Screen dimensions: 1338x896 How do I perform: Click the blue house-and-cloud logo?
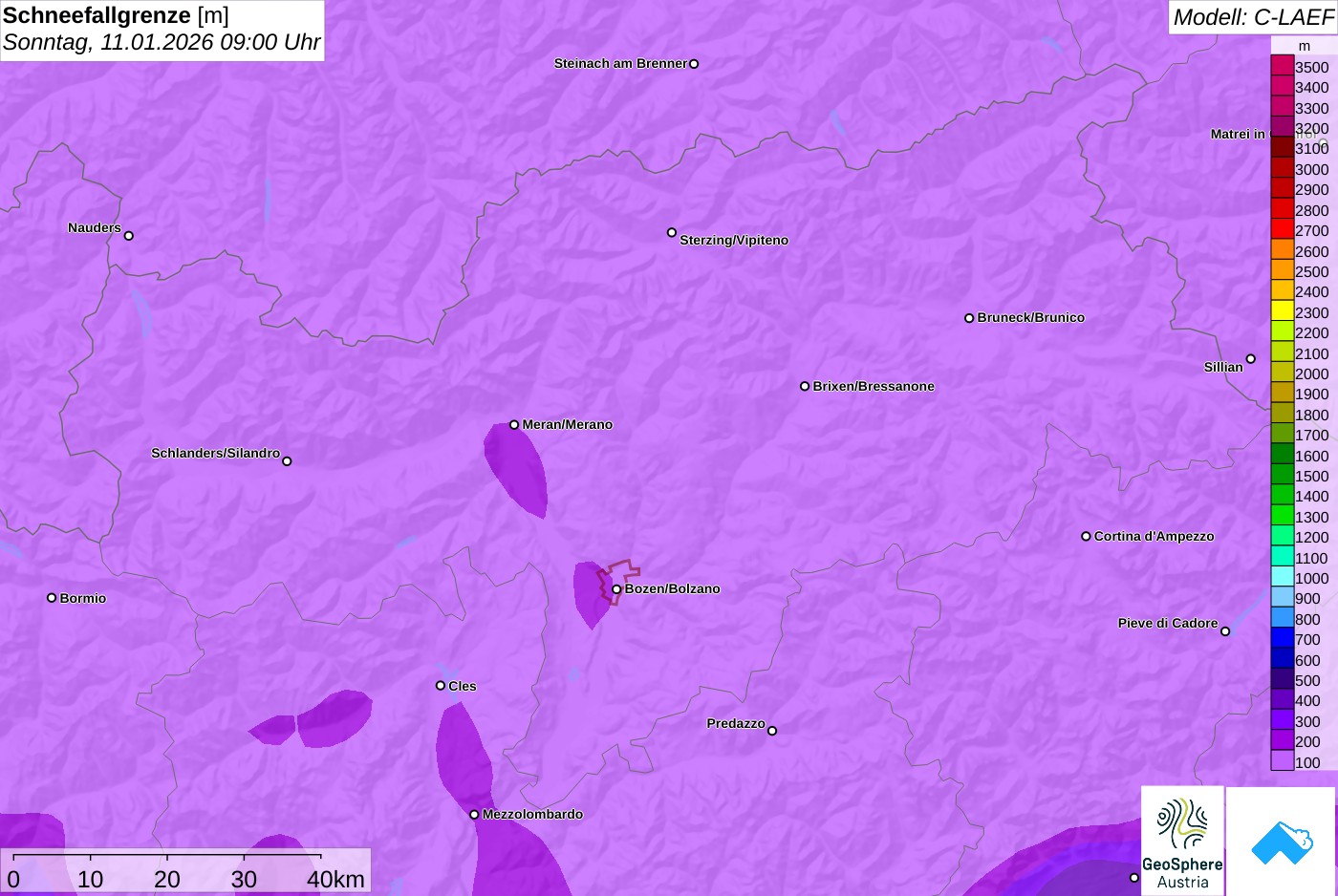coord(1281,842)
